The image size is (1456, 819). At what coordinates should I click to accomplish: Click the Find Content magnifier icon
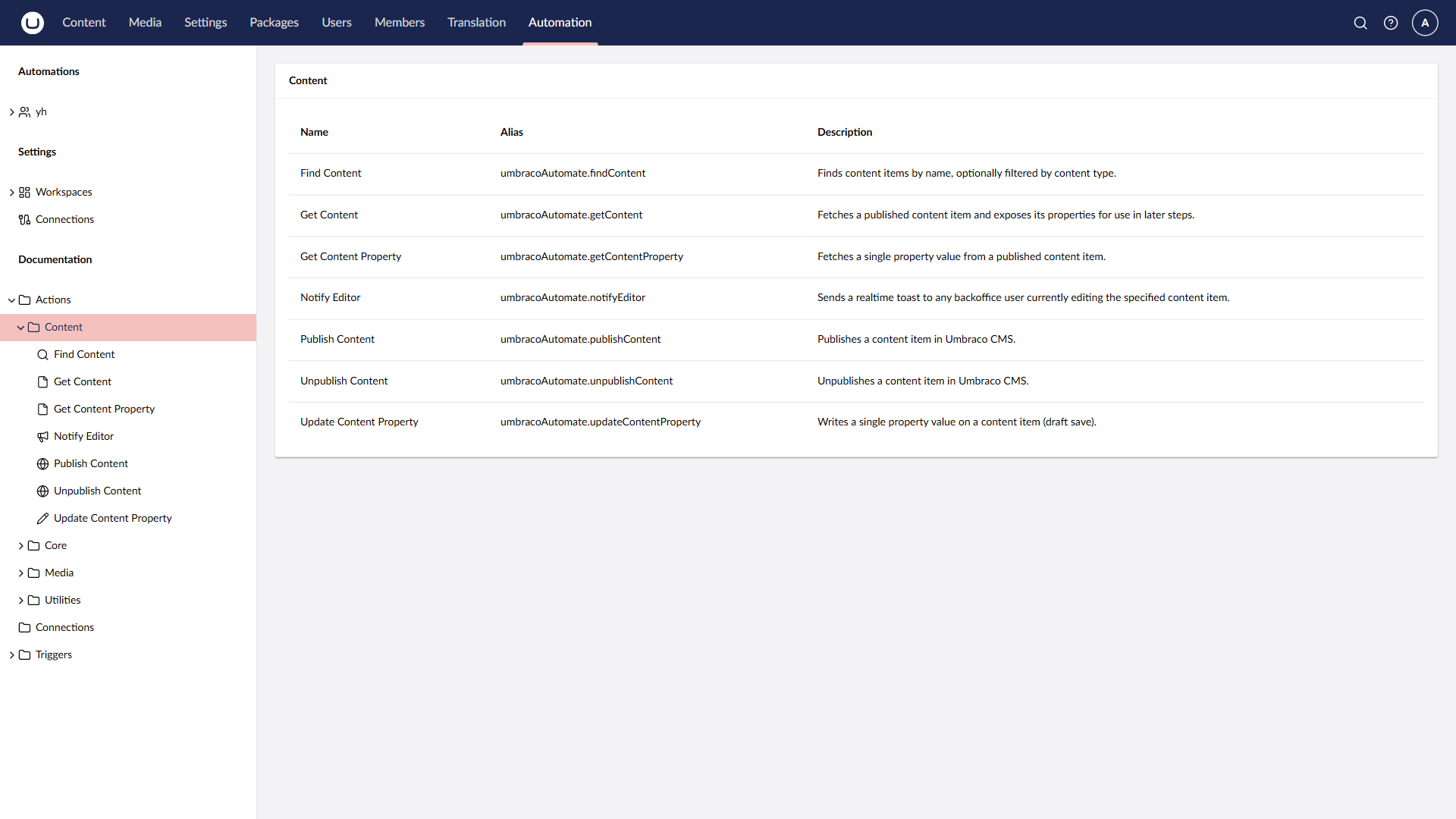[43, 355]
